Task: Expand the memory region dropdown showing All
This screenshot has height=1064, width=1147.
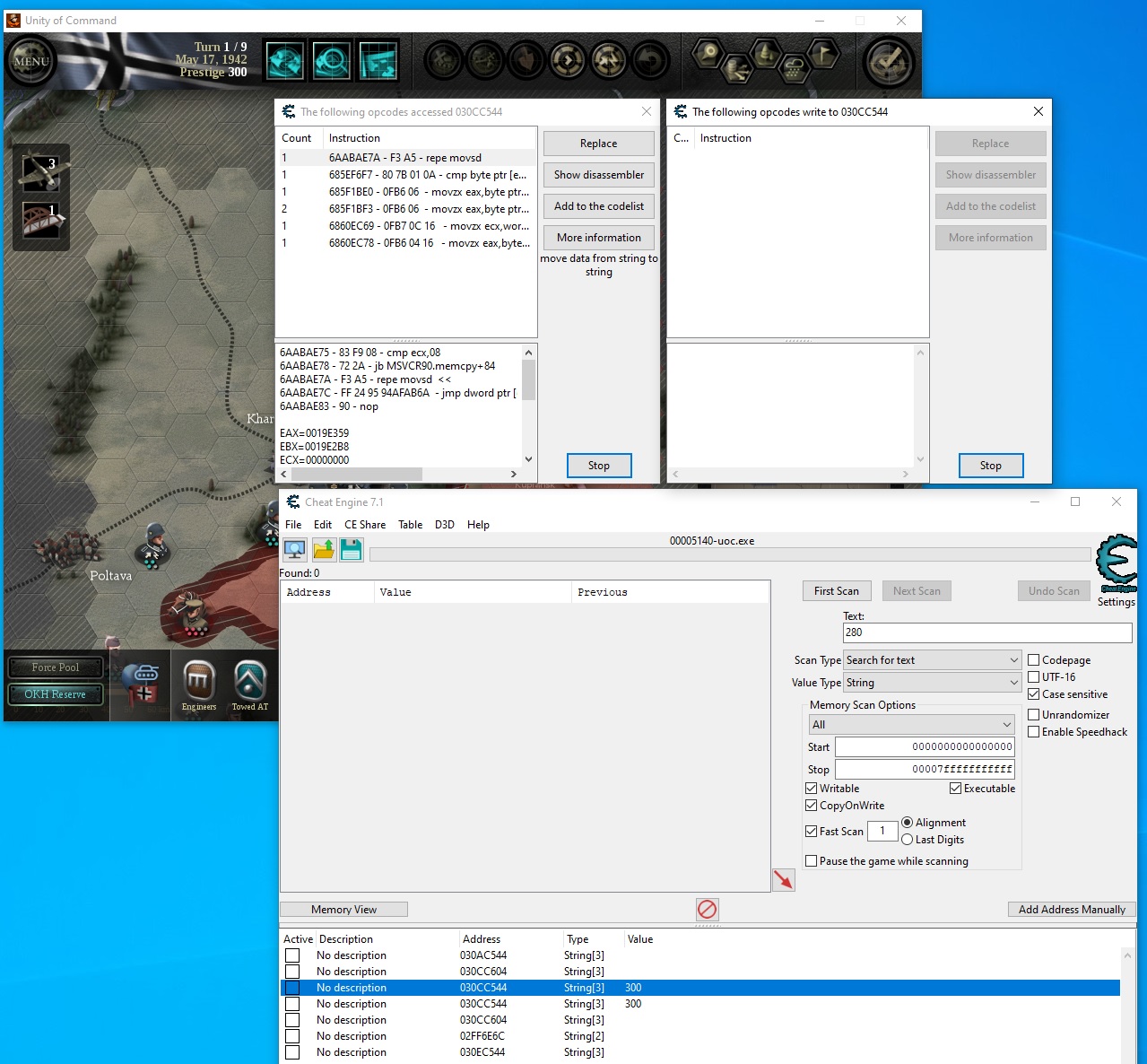Action: pyautogui.click(x=911, y=725)
